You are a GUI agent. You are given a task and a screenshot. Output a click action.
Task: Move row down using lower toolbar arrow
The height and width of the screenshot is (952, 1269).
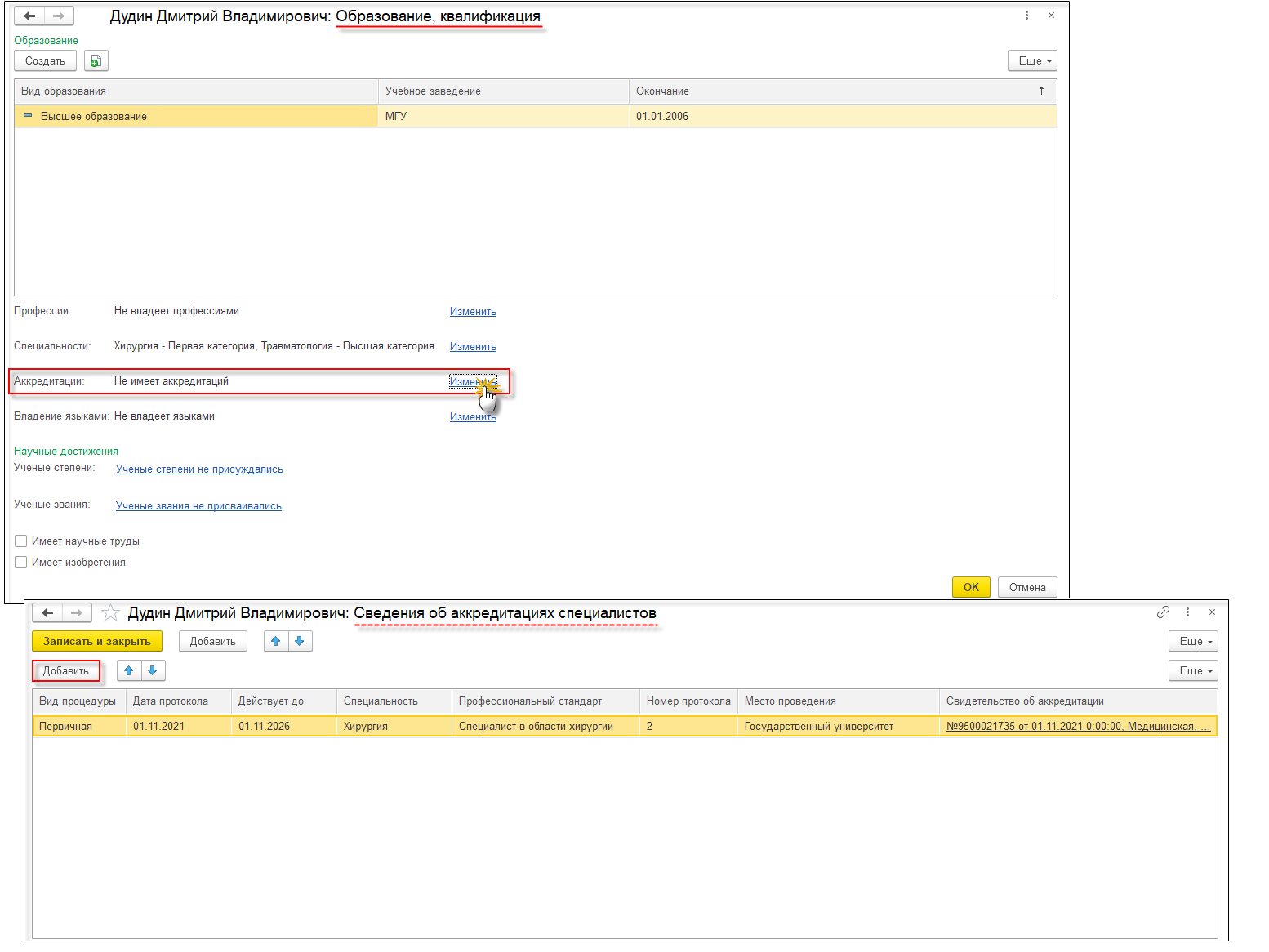[x=153, y=670]
